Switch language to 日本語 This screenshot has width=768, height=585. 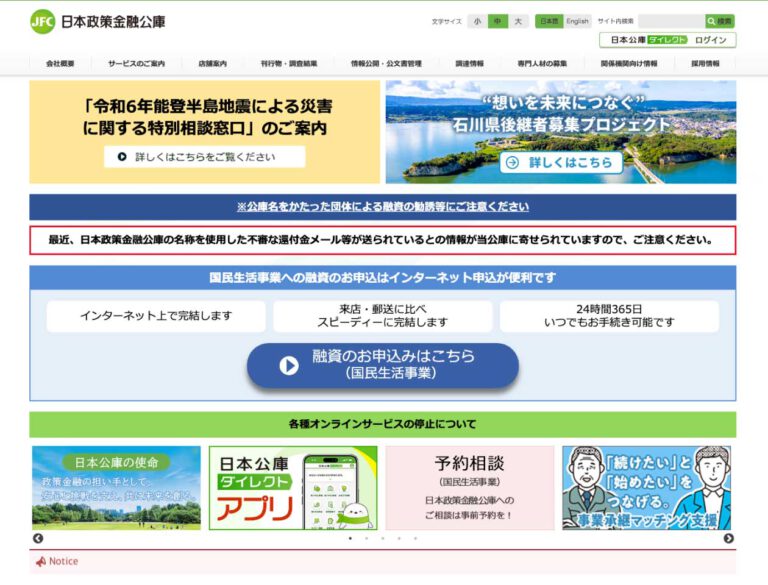[549, 21]
